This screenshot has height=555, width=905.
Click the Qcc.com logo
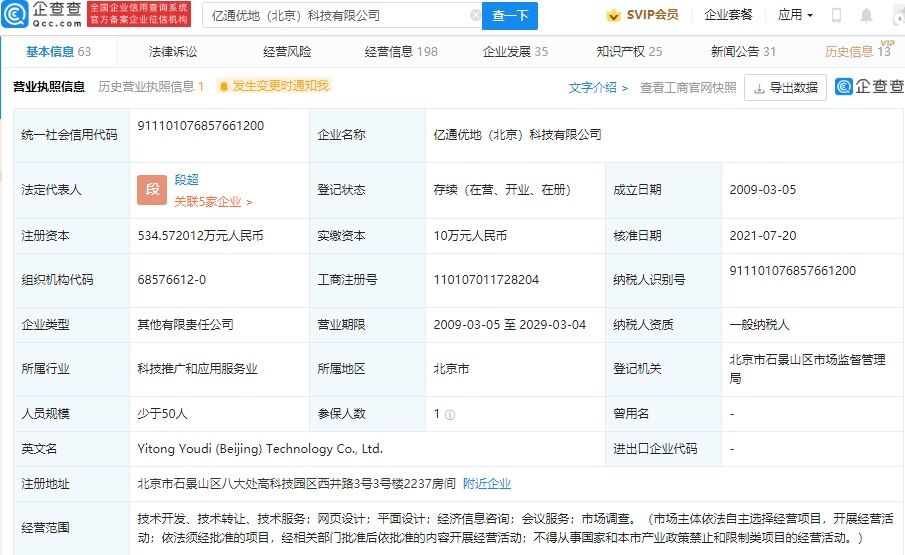[x=42, y=14]
